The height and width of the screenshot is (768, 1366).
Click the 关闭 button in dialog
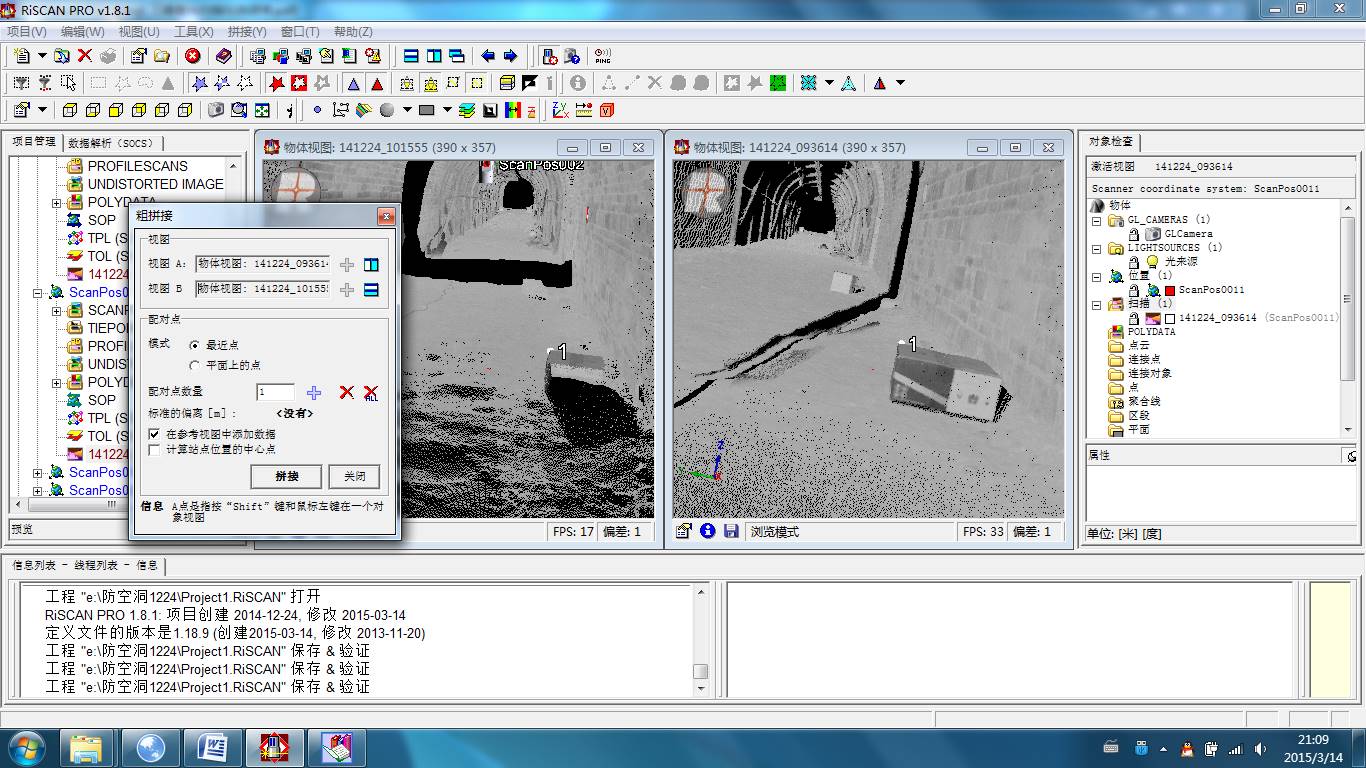pos(354,476)
